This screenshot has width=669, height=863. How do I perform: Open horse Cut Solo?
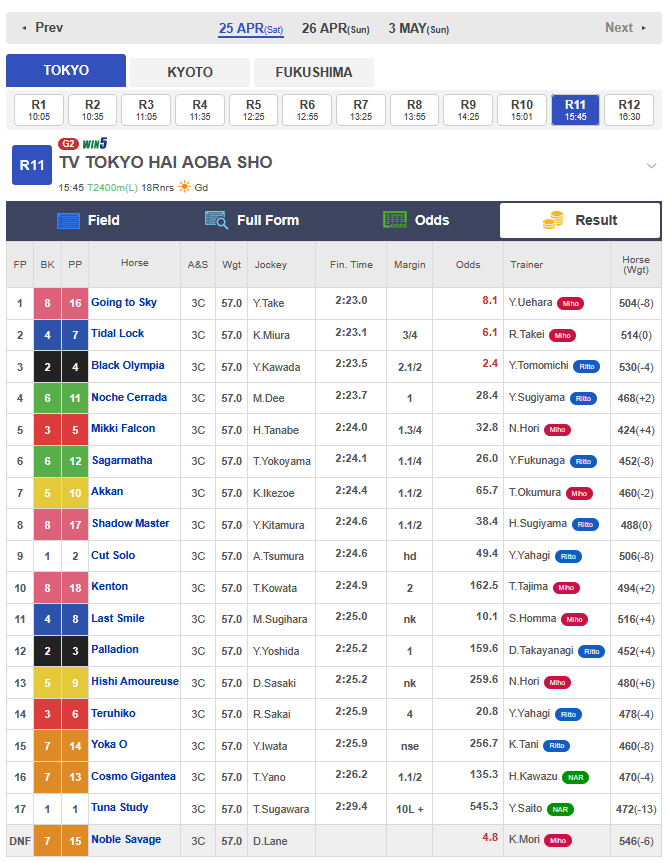click(x=113, y=555)
